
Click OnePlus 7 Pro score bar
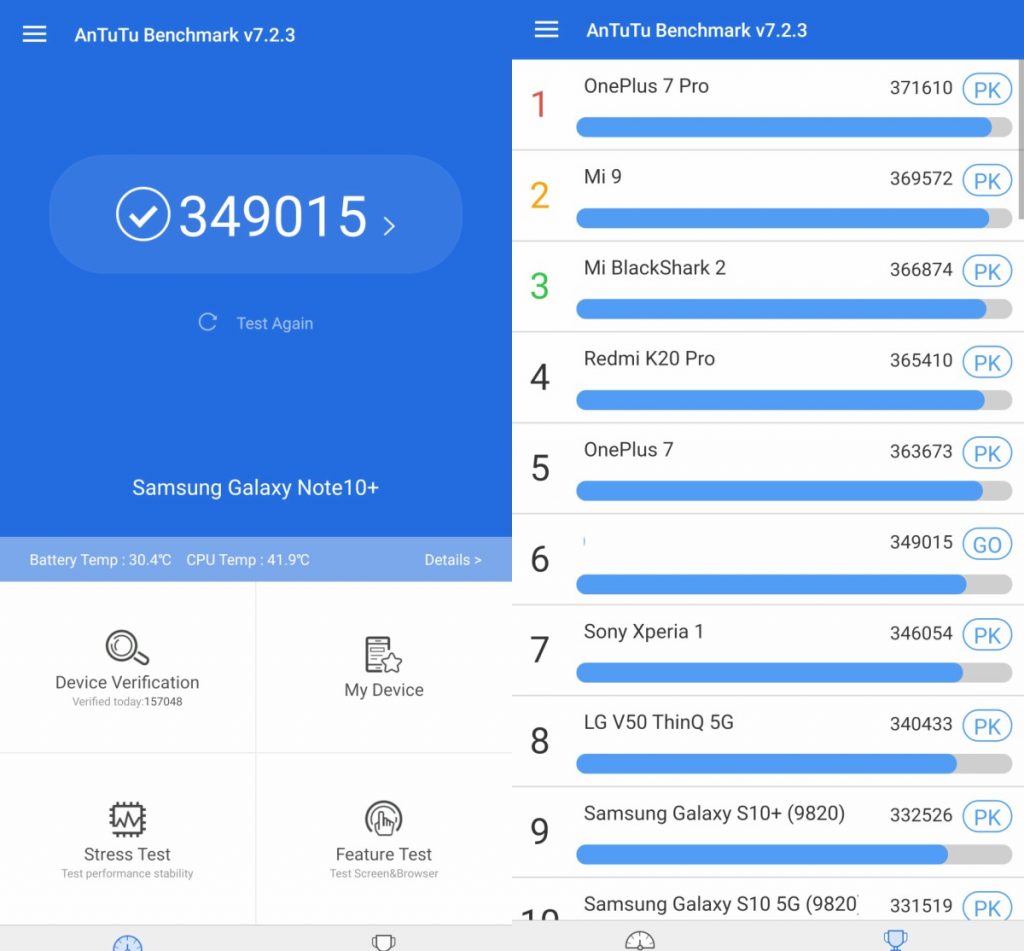[x=794, y=127]
